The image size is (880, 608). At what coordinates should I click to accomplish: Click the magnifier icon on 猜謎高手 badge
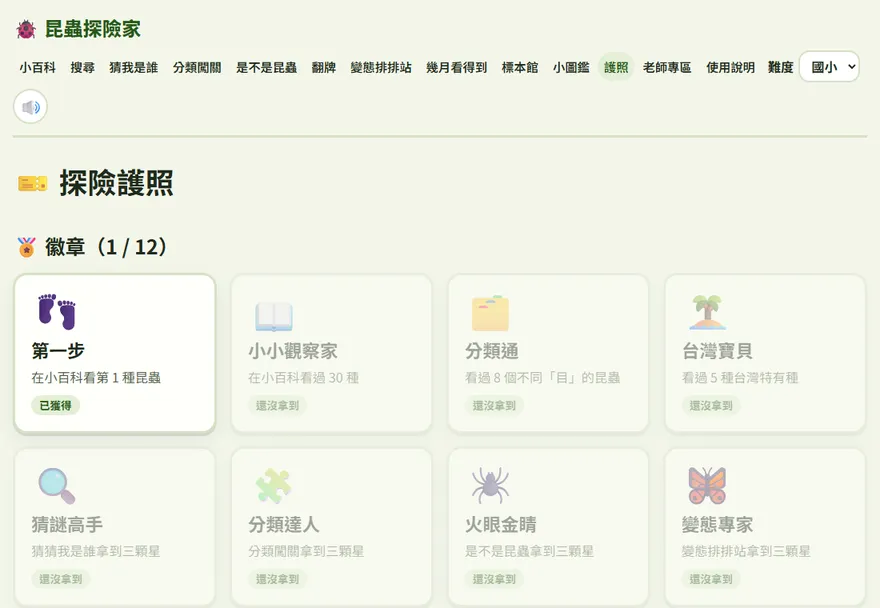coord(57,486)
